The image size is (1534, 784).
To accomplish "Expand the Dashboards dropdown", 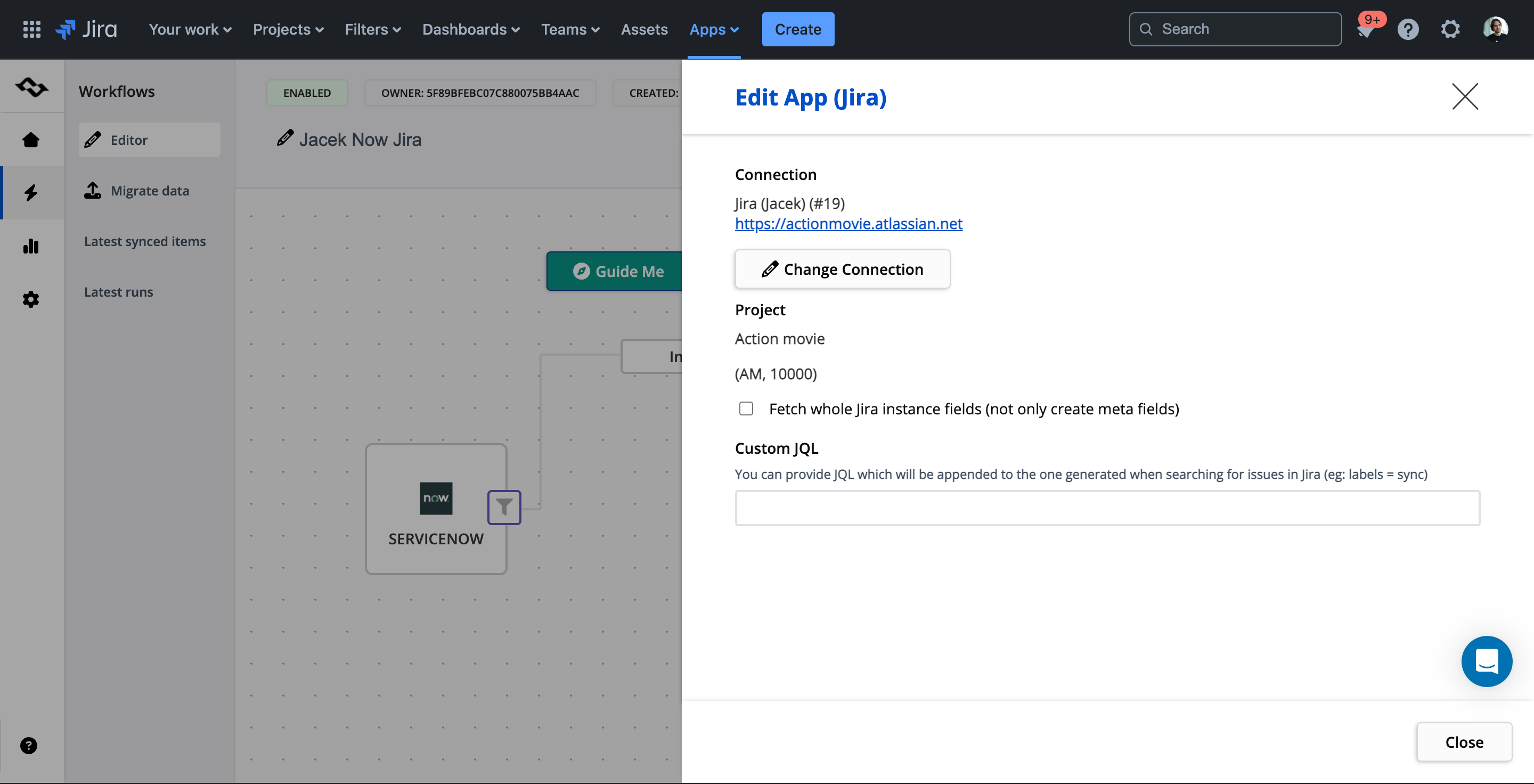I will (x=471, y=29).
